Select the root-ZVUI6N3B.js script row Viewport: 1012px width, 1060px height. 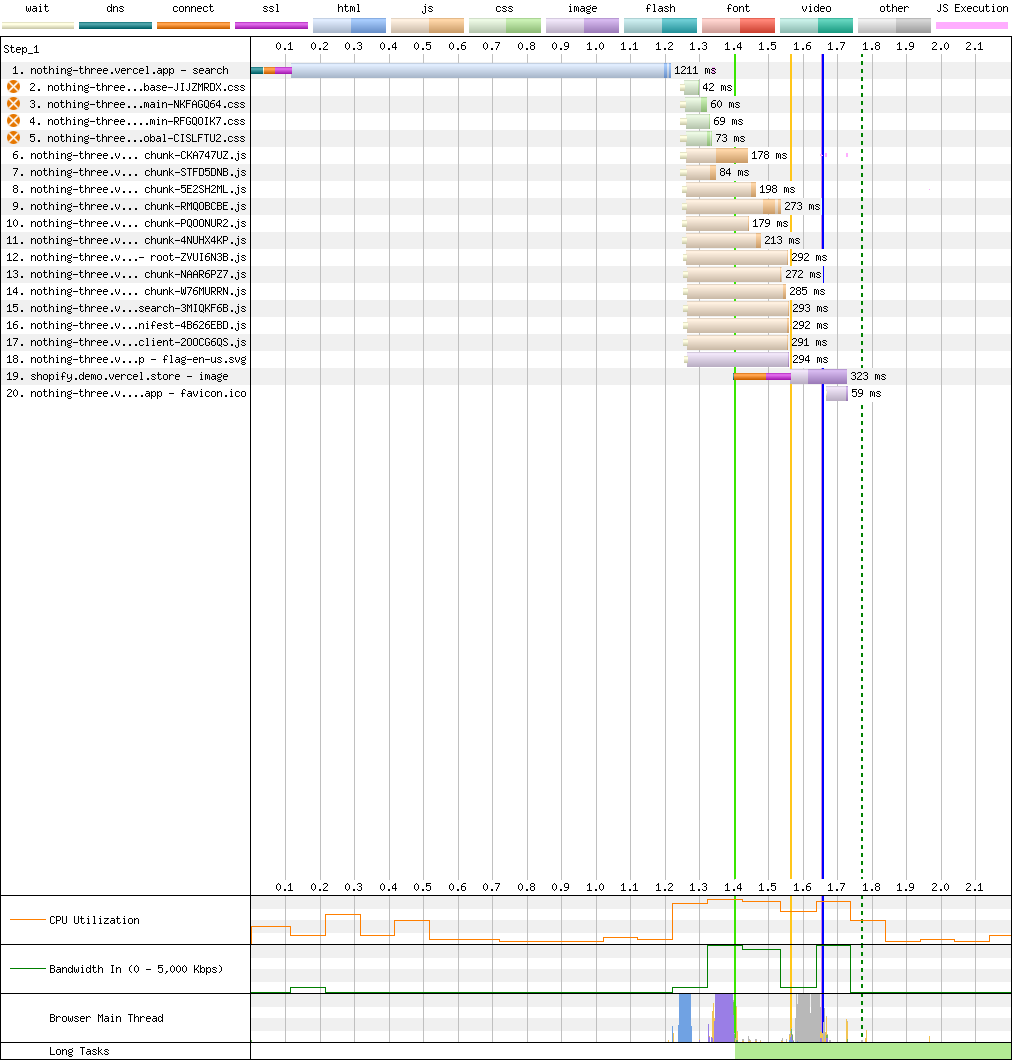click(x=126, y=258)
